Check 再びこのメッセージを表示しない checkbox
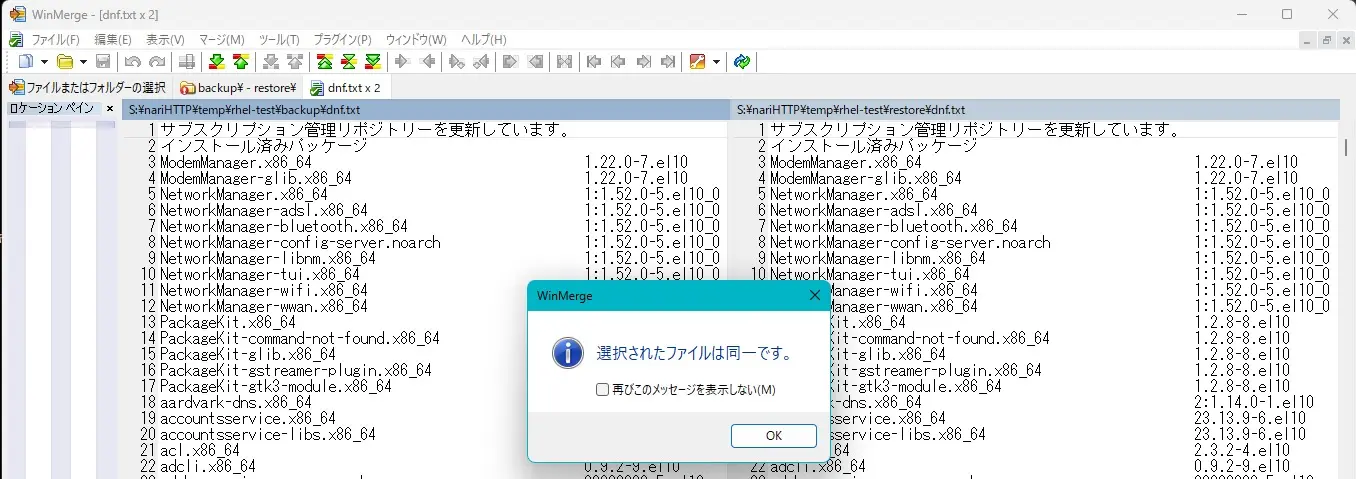1356x479 pixels. (x=602, y=389)
